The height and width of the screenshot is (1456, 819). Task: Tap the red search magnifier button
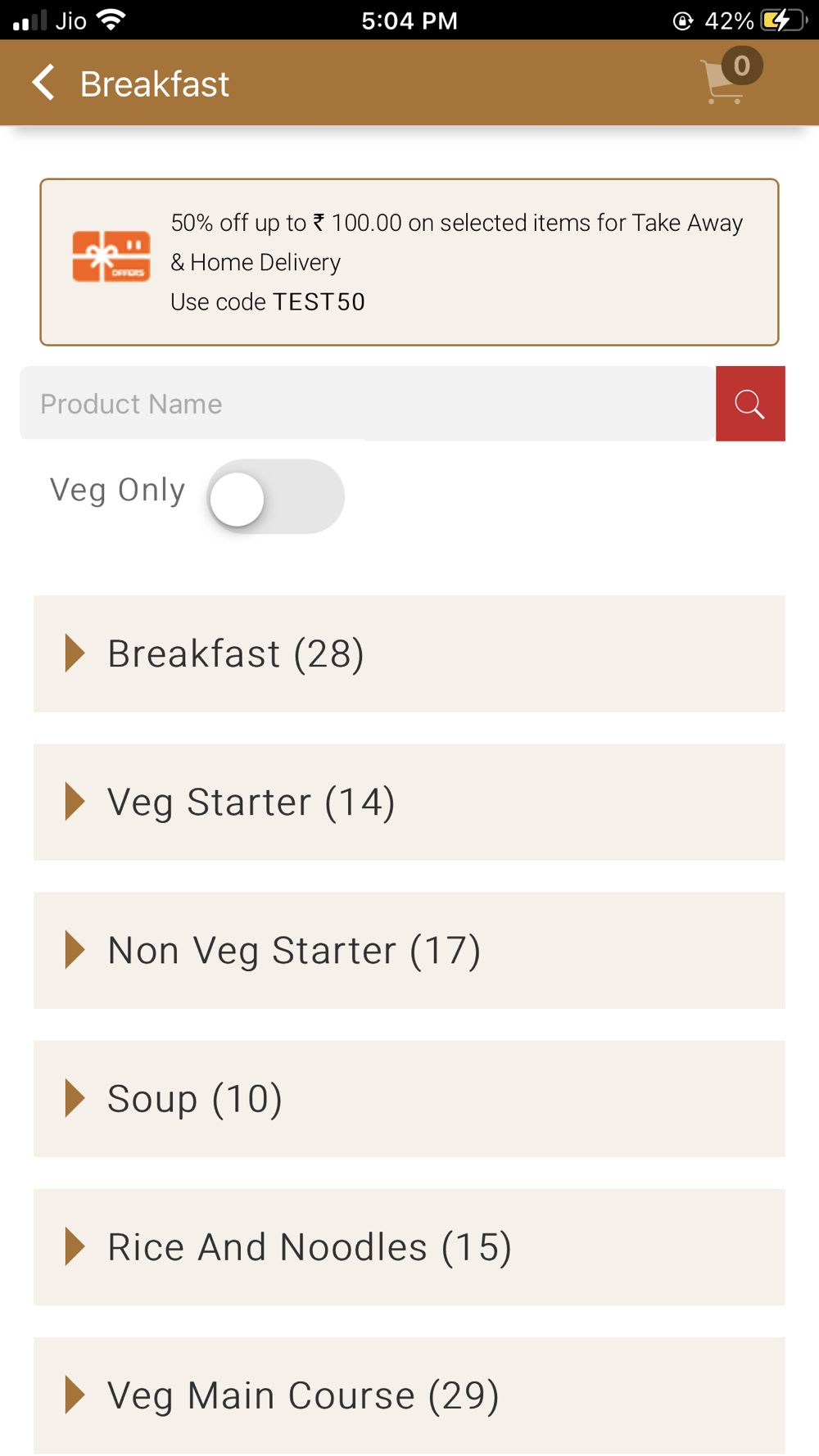pos(750,404)
